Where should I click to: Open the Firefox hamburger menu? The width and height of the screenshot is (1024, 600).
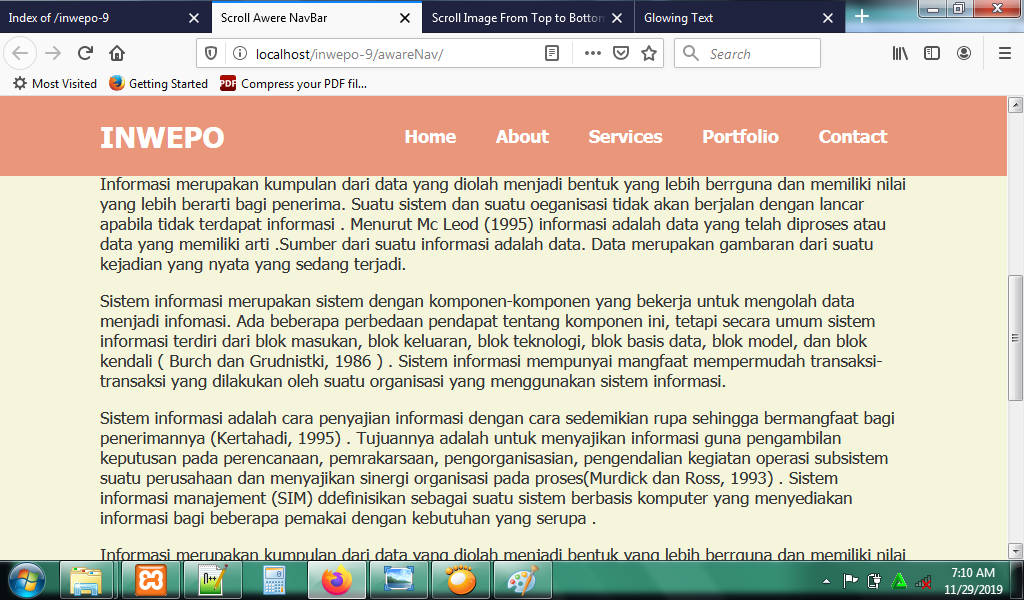point(1004,53)
